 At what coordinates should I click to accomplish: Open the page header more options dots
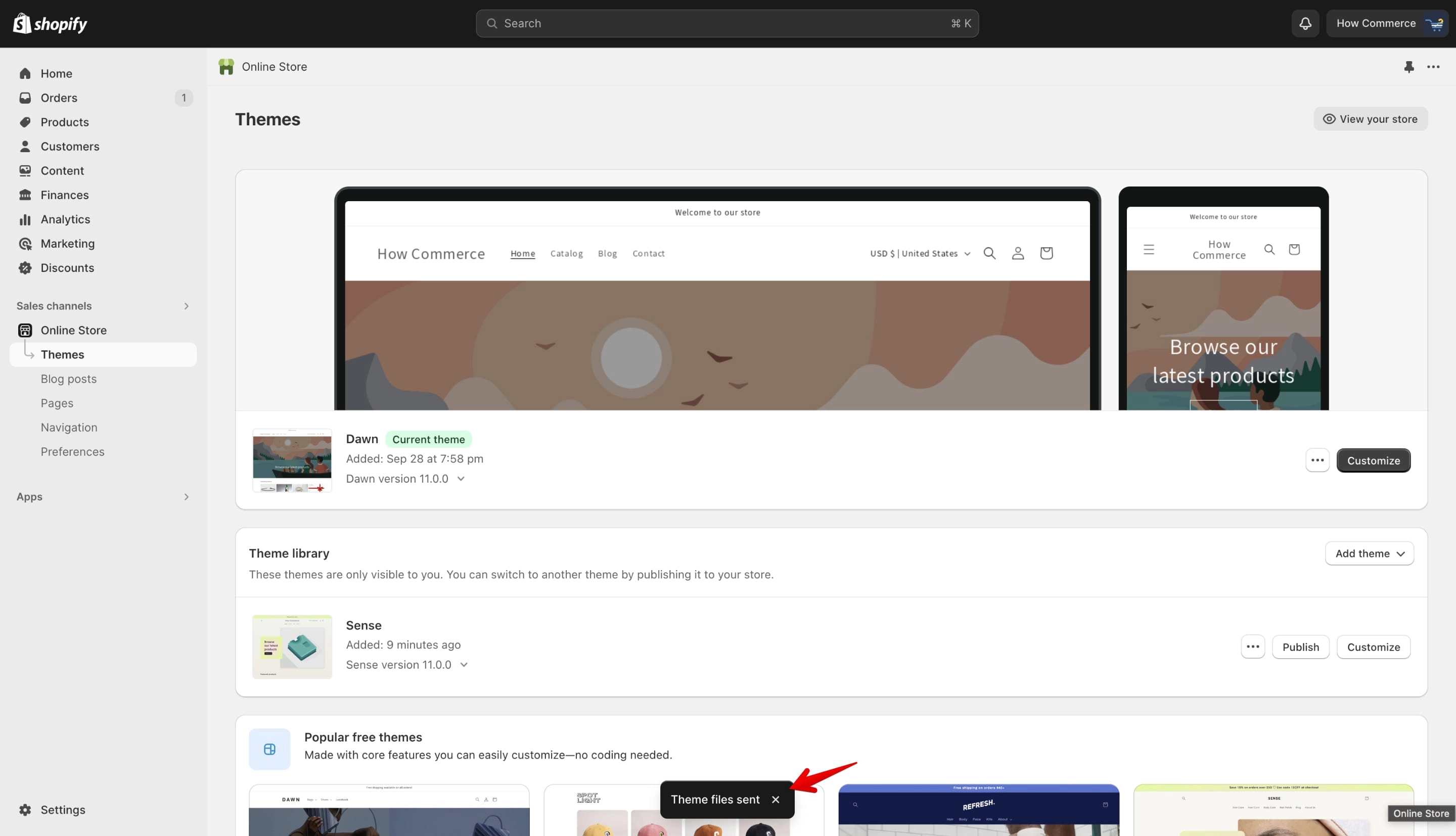pos(1434,67)
